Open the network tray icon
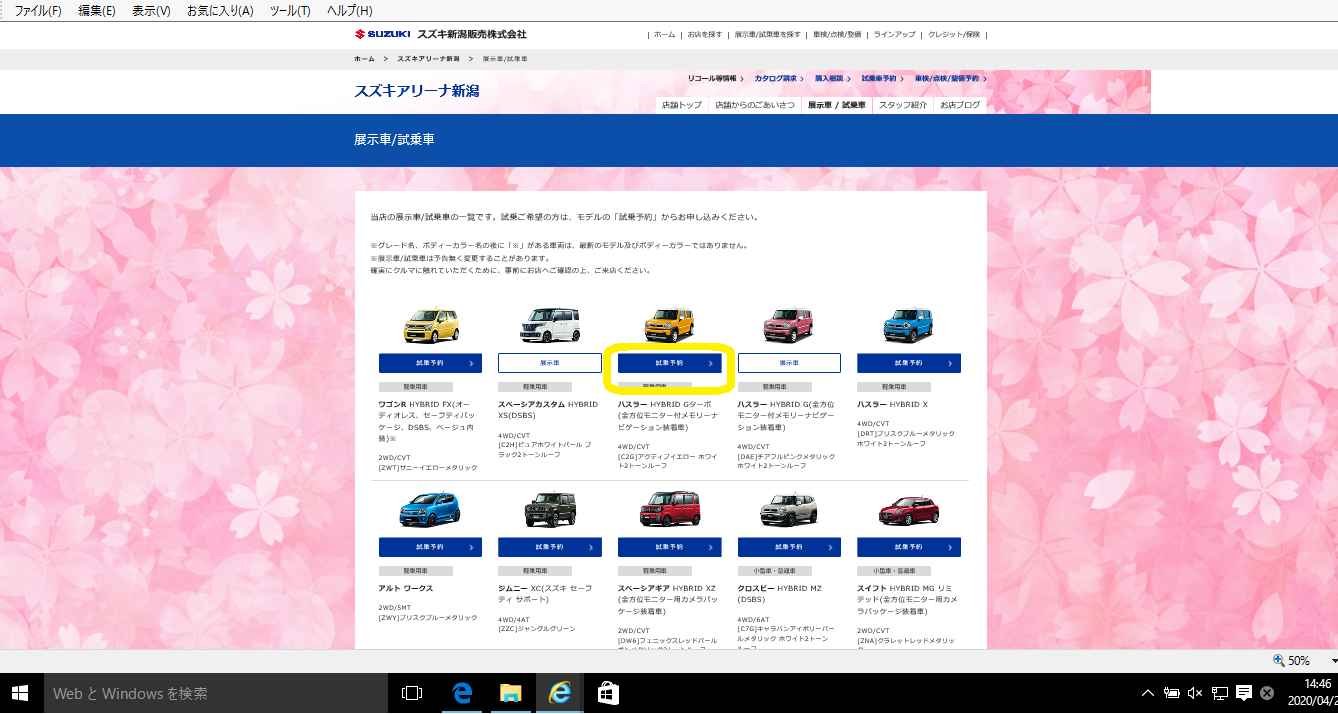This screenshot has height=714, width=1338. 1220,692
